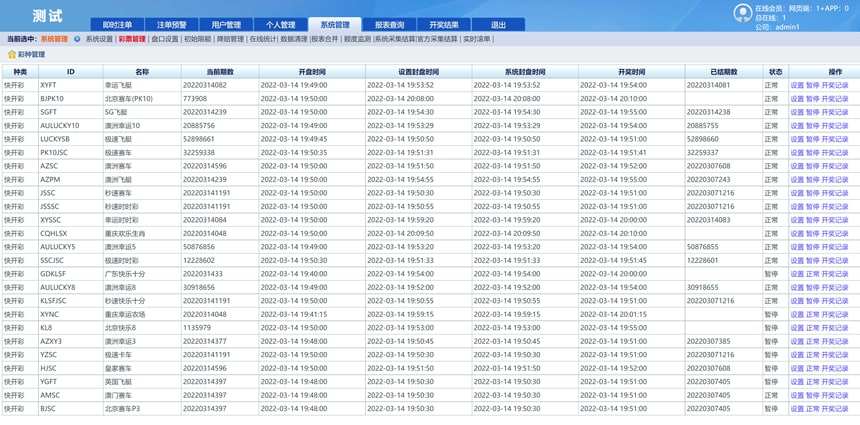
Task: View 开奖记录 for the SGFT row
Action: [834, 112]
